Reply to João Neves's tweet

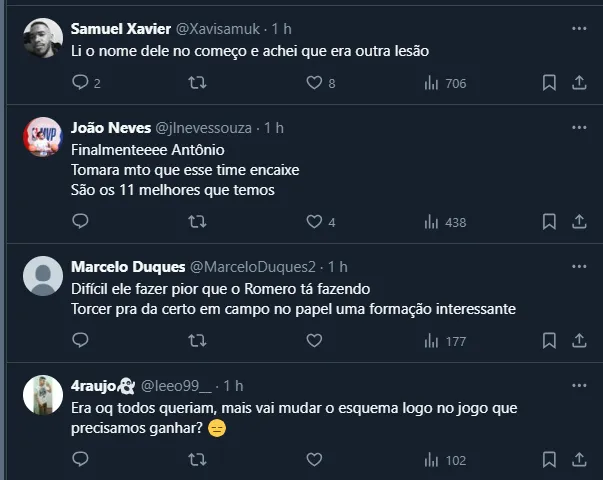tap(81, 222)
